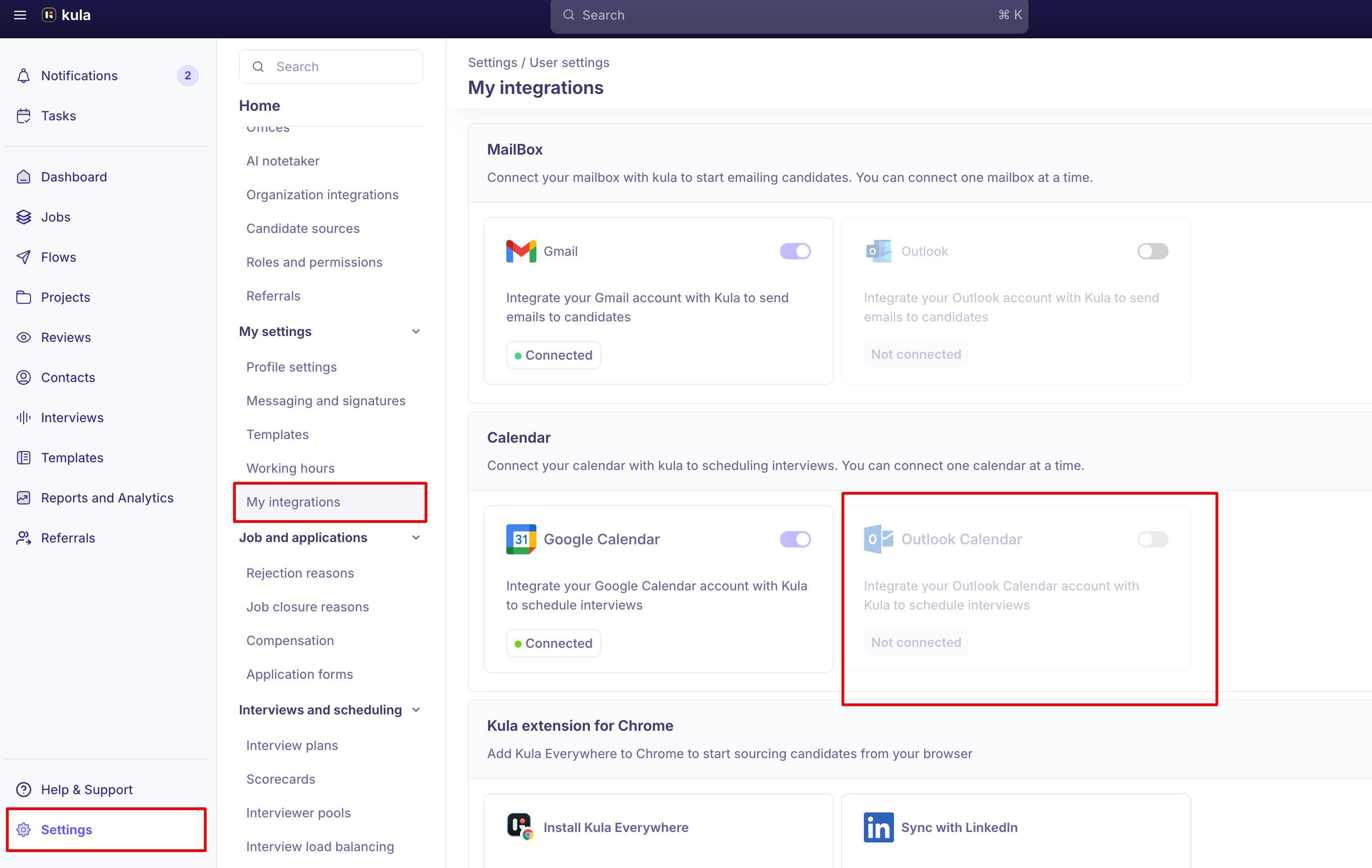Click the Interviews waveform icon
Image resolution: width=1372 pixels, height=868 pixels.
pos(23,417)
